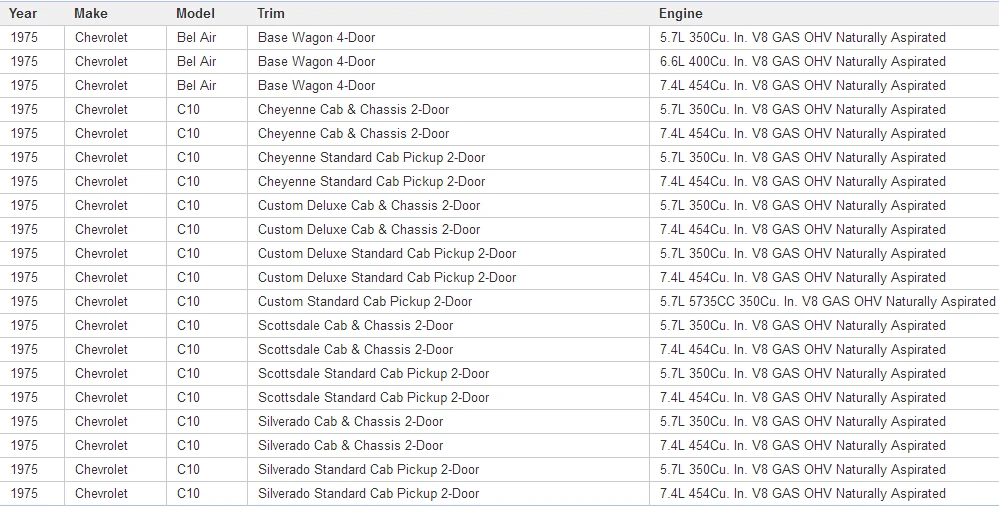
Task: Click Silverado Cab & Chassis trim in 7.4L row
Action: pyautogui.click(x=449, y=446)
